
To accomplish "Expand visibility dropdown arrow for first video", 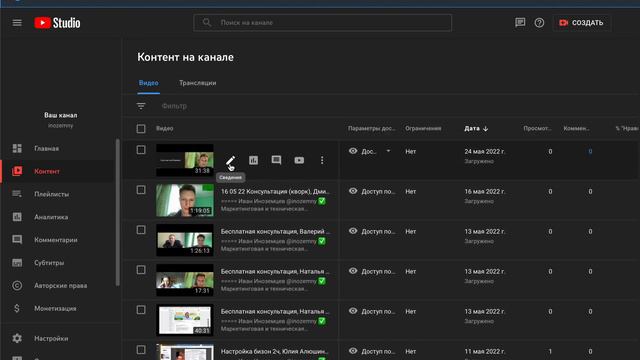I will (388, 151).
